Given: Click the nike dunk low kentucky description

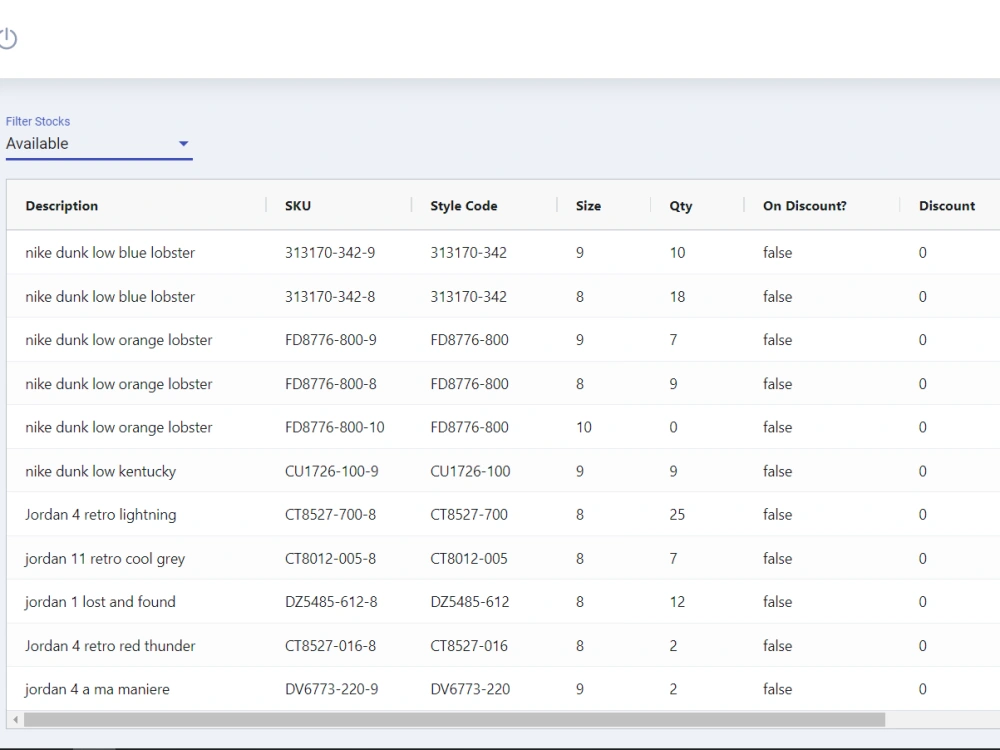Looking at the screenshot, I should [x=101, y=471].
